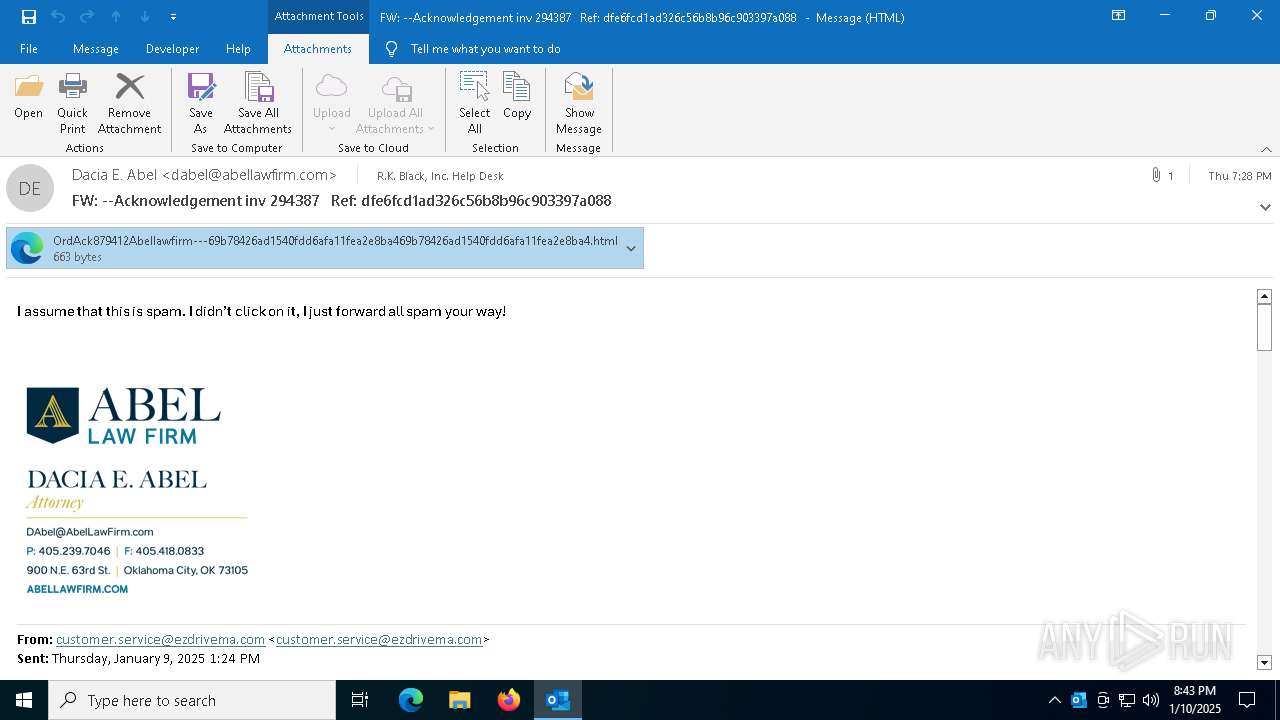This screenshot has height=720, width=1280.
Task: Open the attachment dropdown arrow
Action: pyautogui.click(x=631, y=248)
